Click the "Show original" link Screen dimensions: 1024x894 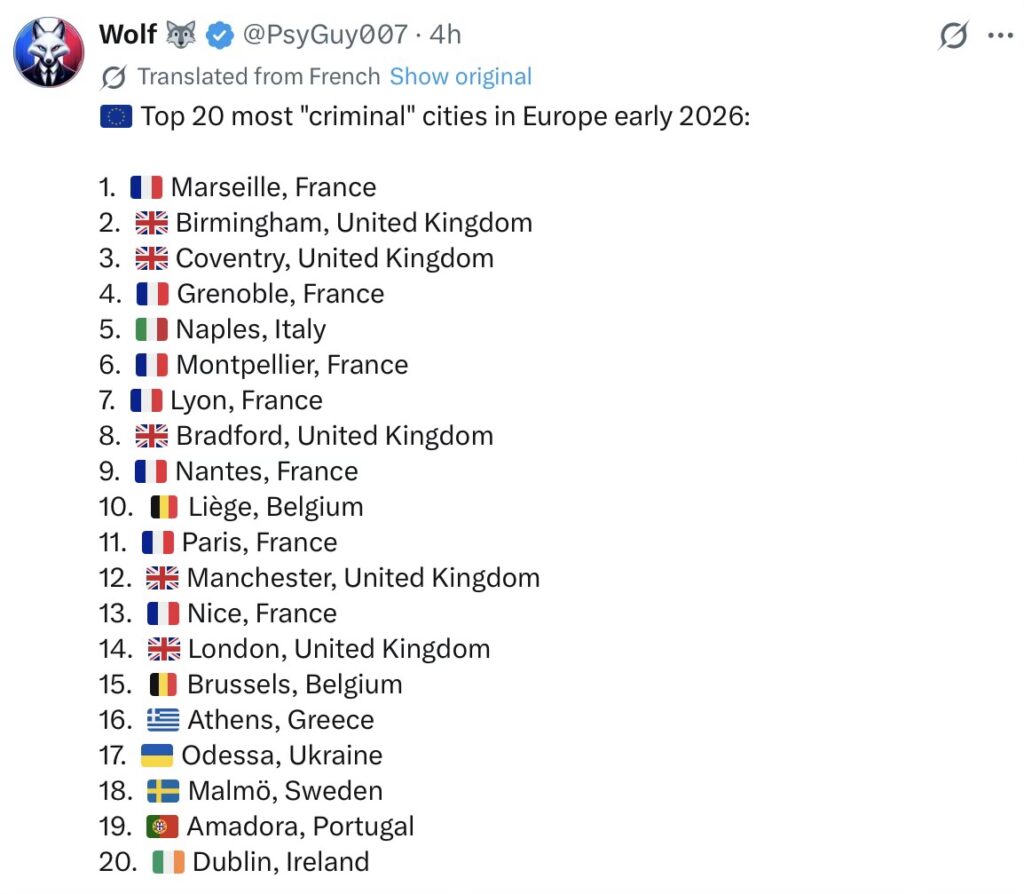(460, 77)
